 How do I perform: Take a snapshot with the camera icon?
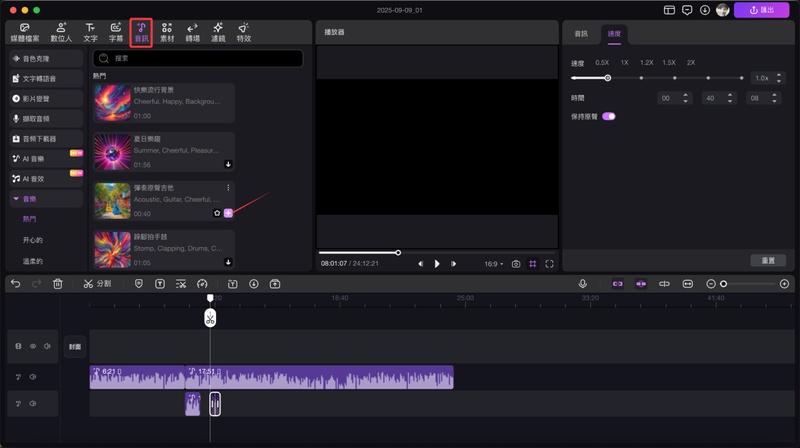pyautogui.click(x=516, y=264)
